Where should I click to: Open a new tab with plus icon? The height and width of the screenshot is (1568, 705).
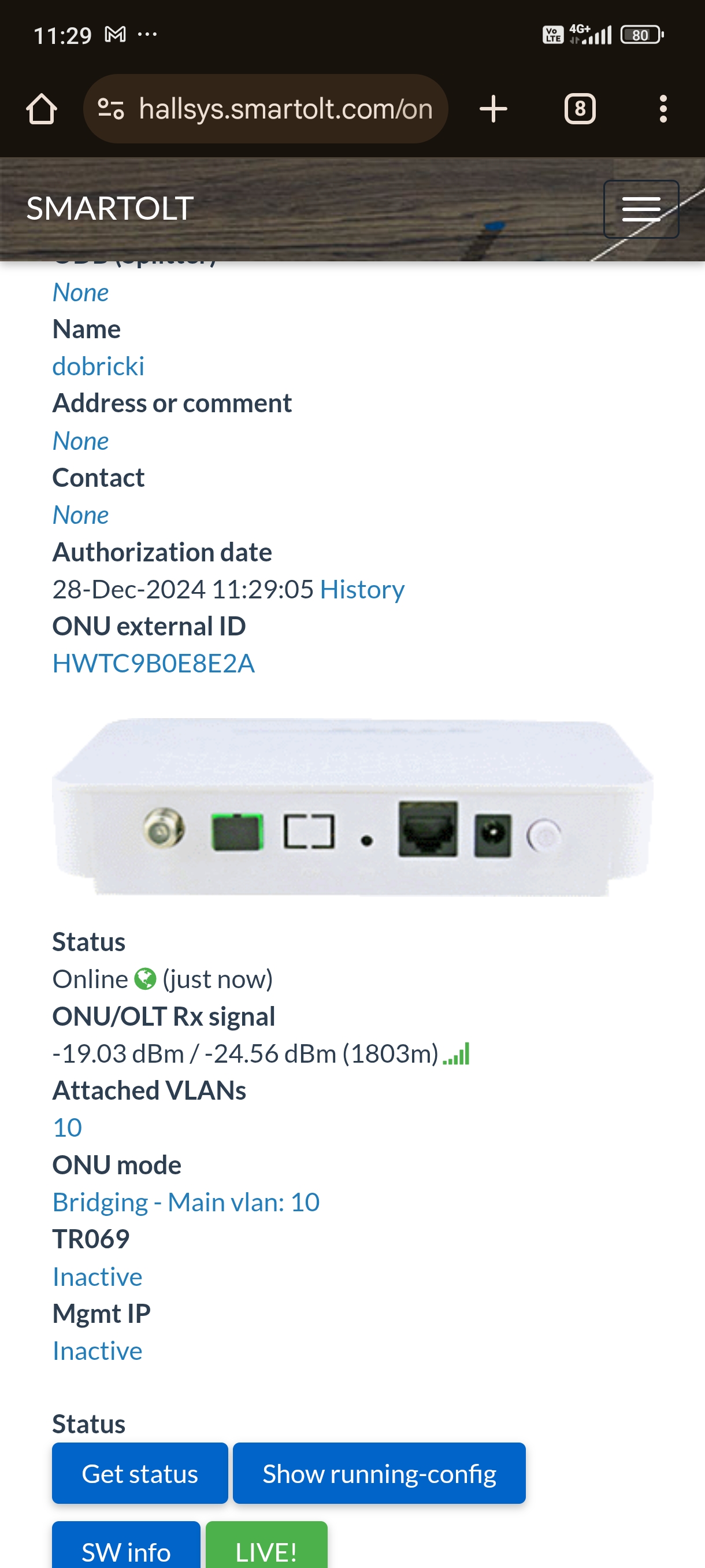pyautogui.click(x=493, y=109)
